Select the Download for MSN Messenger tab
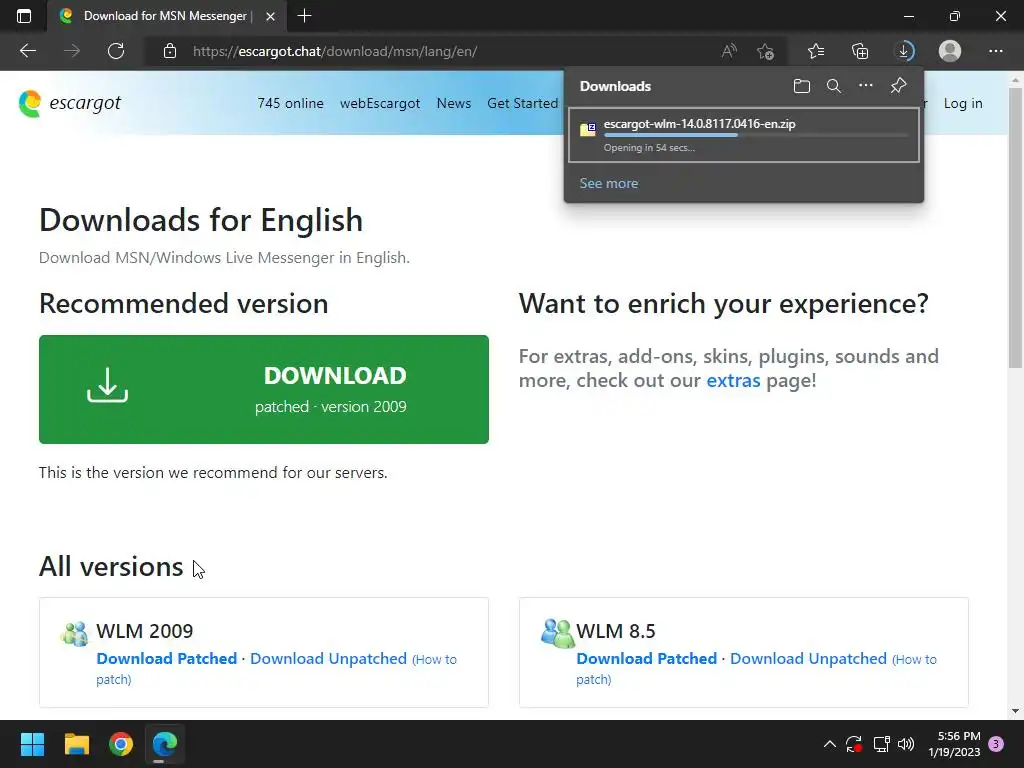 pos(166,16)
